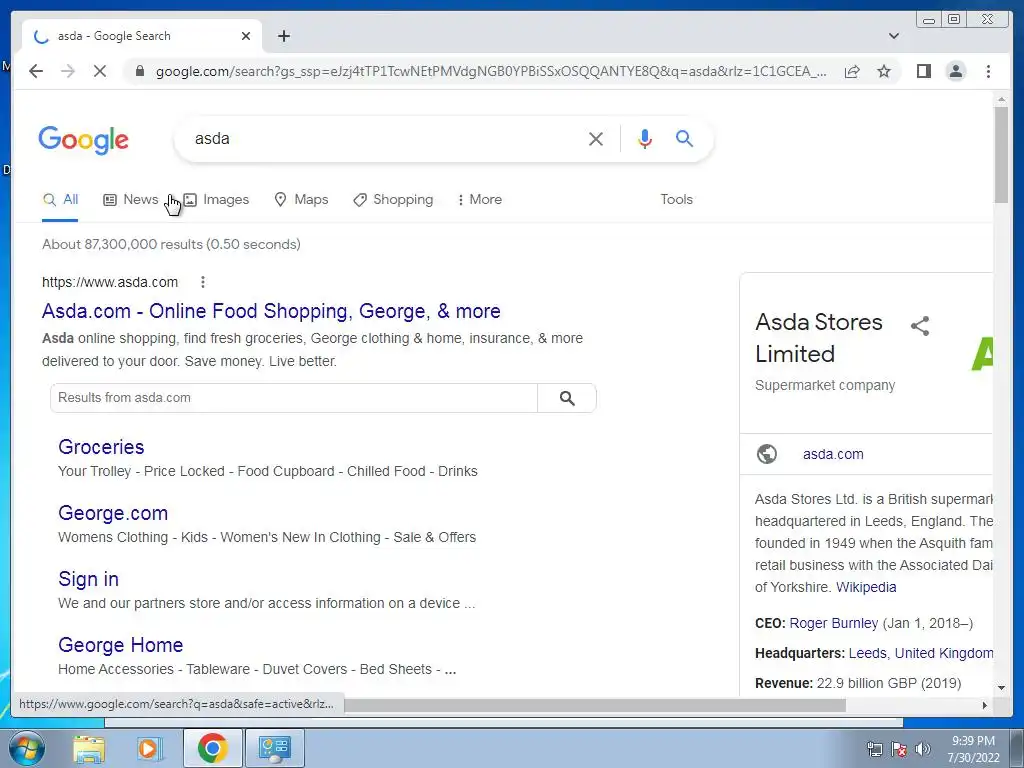
Task: Open the search Tools options
Action: pos(676,199)
